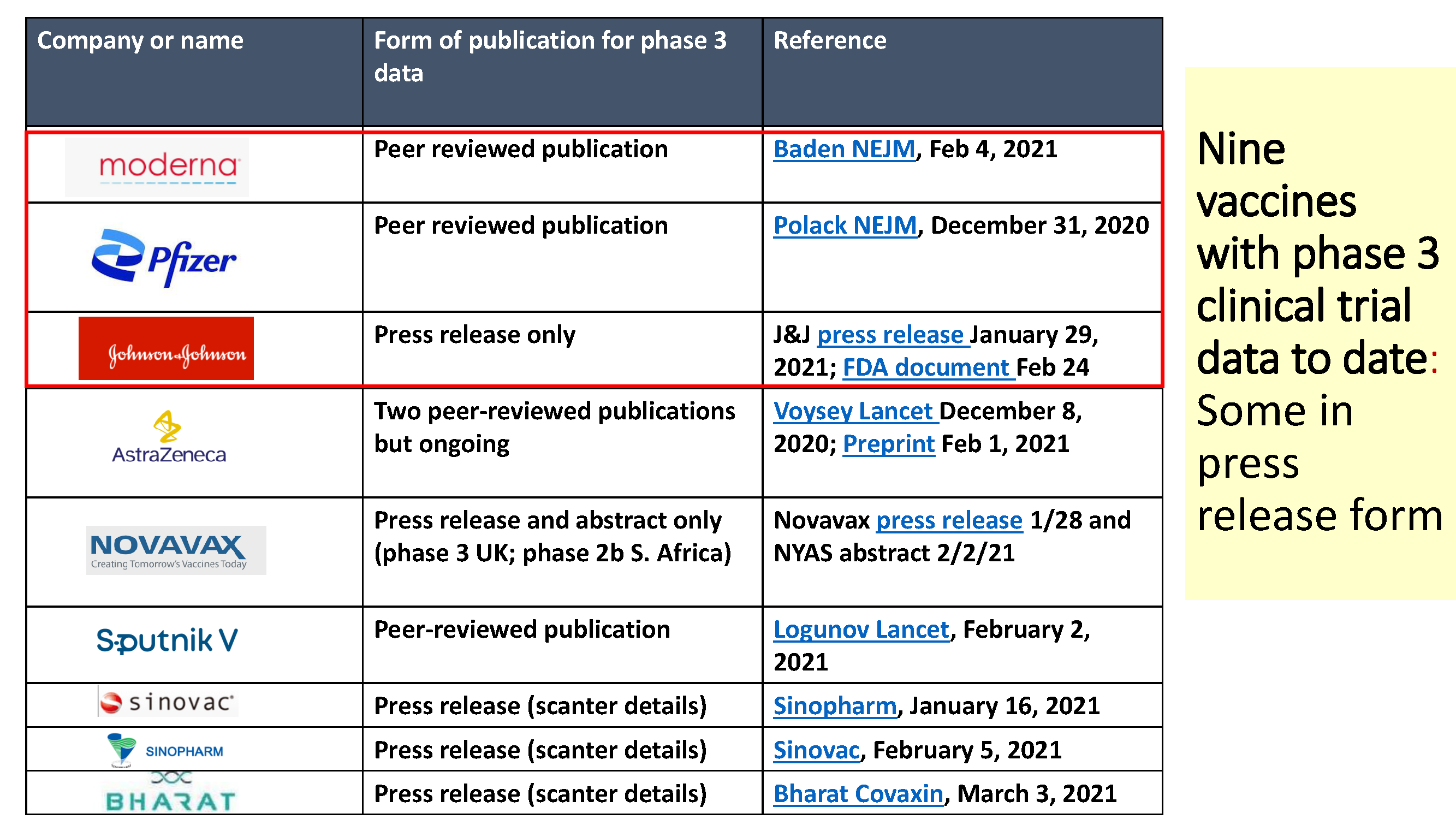Open the Voysey Lancet link
This screenshot has height=819, width=1456.
tap(855, 411)
